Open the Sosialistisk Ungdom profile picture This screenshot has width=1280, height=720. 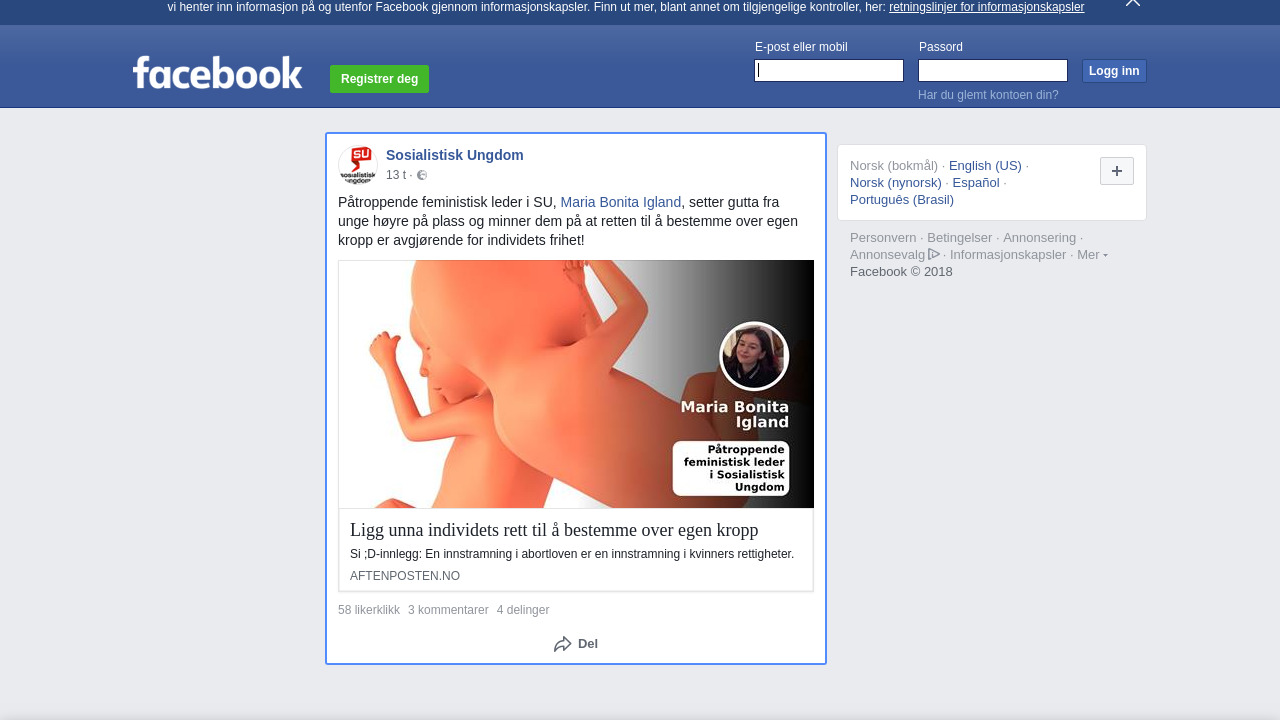pyautogui.click(x=358, y=165)
